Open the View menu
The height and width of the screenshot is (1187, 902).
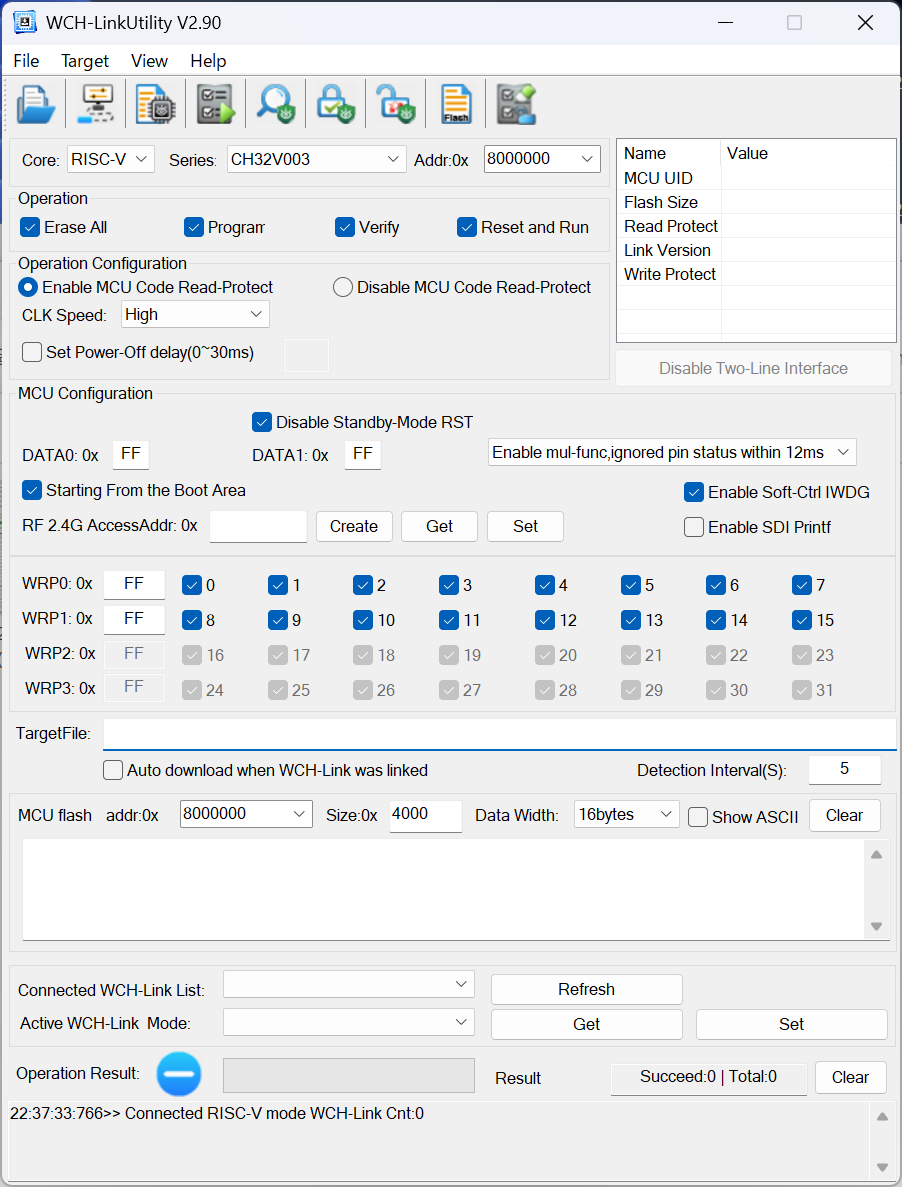tap(149, 61)
